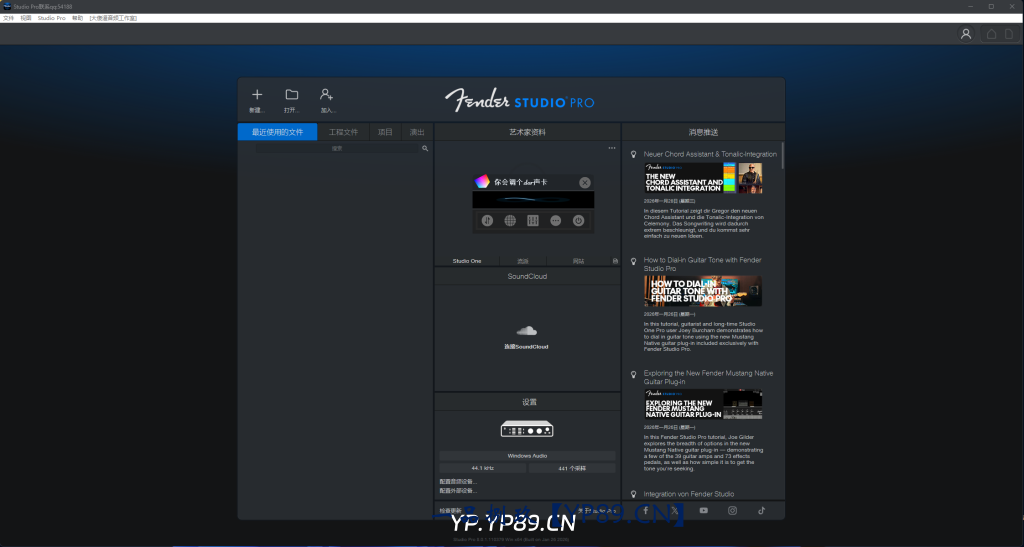
Task: Click the 配置外部设备 link
Action: [458, 491]
